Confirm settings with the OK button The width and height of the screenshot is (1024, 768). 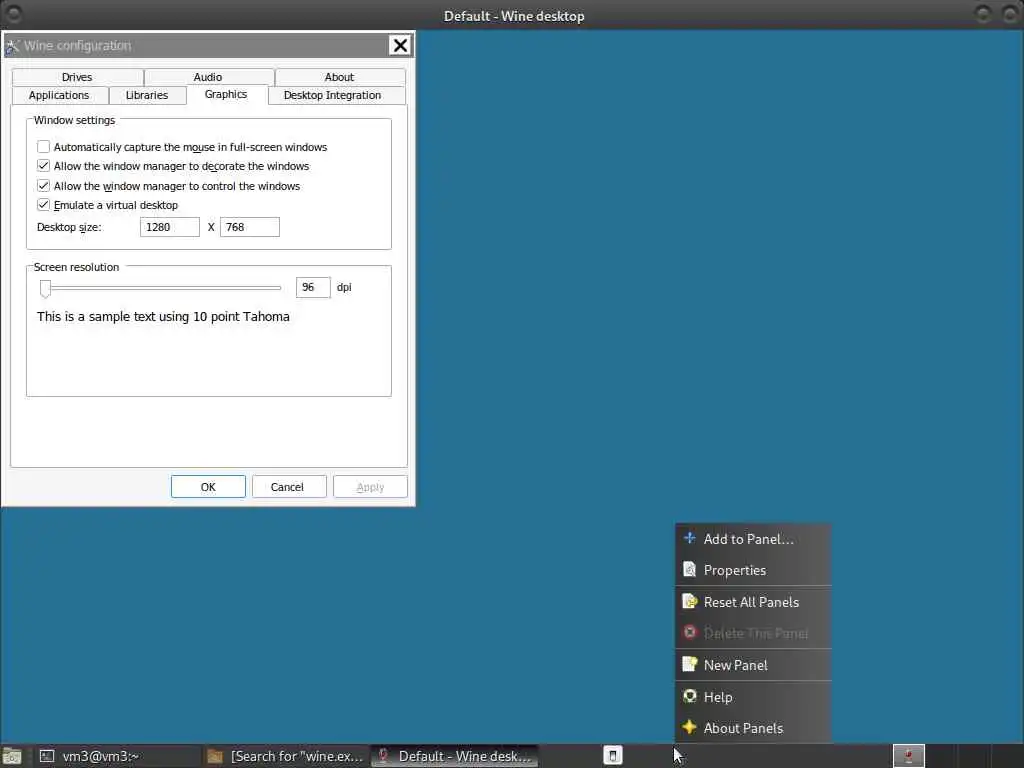208,487
